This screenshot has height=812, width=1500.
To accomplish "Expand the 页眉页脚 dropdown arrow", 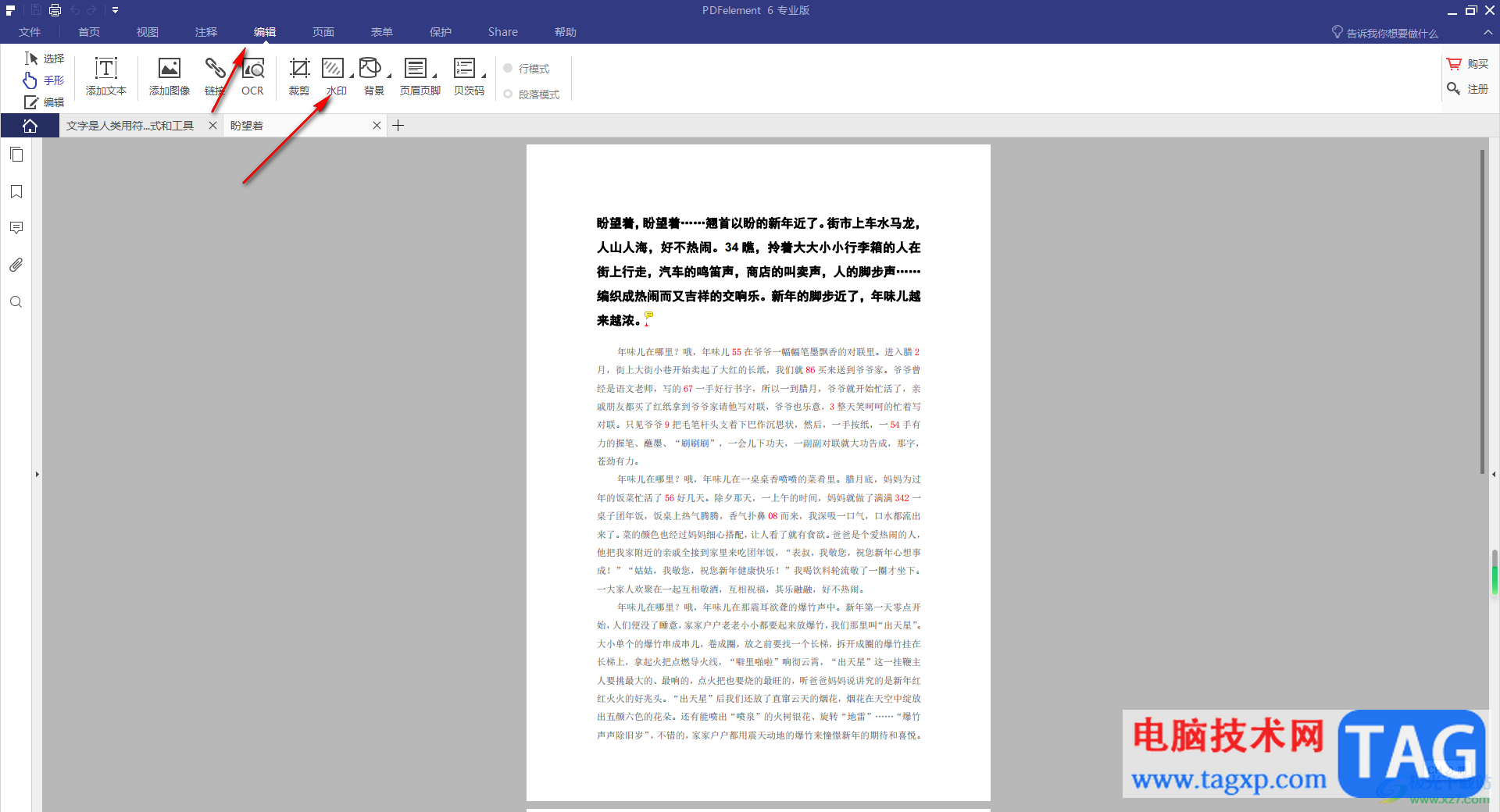I will click(x=434, y=76).
